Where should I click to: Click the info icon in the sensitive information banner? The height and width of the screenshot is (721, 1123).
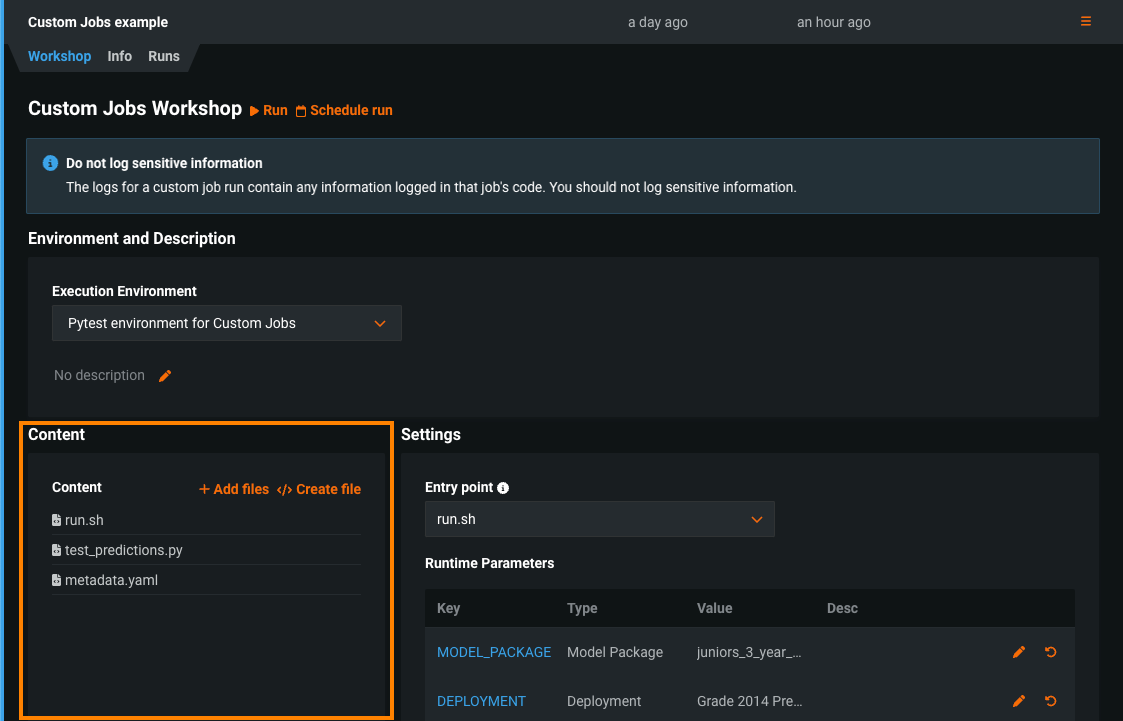tap(50, 163)
